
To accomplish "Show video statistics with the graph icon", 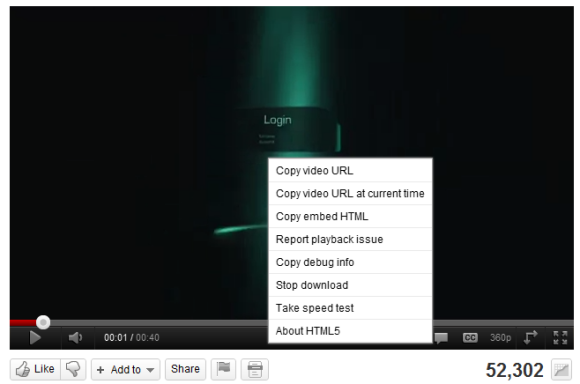I will click(x=562, y=370).
